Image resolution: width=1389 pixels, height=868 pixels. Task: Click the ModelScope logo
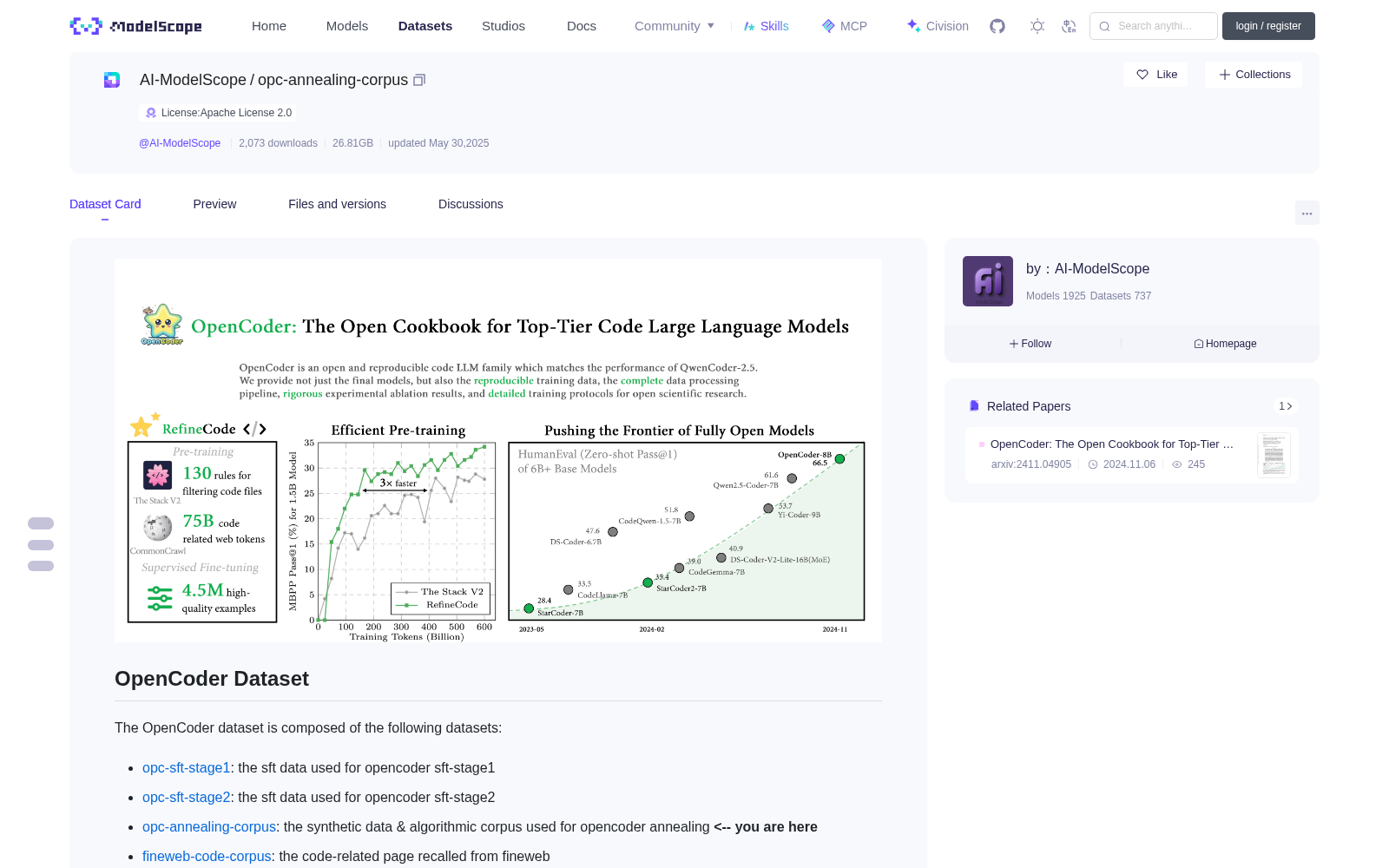click(136, 26)
